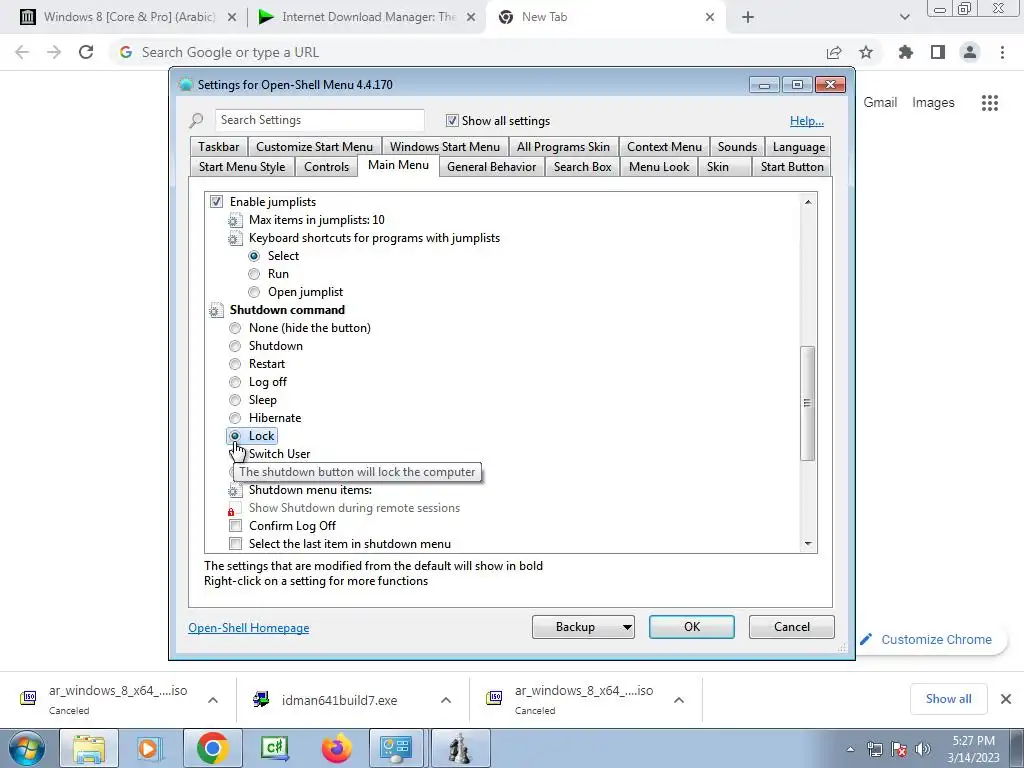Toggle the Enable jumplists checkbox
This screenshot has height=768, width=1024.
point(216,202)
